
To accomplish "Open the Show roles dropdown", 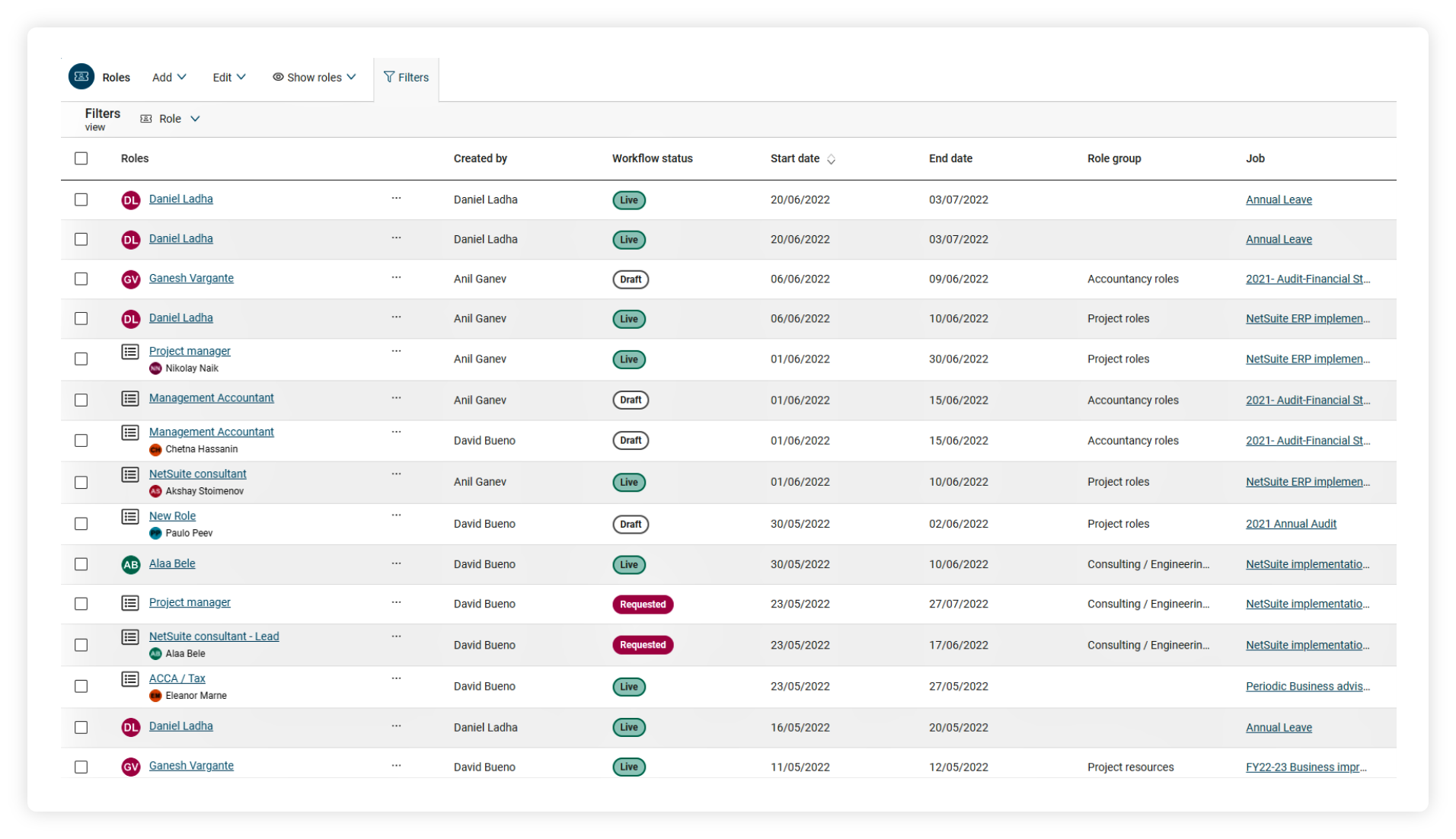I will point(315,77).
